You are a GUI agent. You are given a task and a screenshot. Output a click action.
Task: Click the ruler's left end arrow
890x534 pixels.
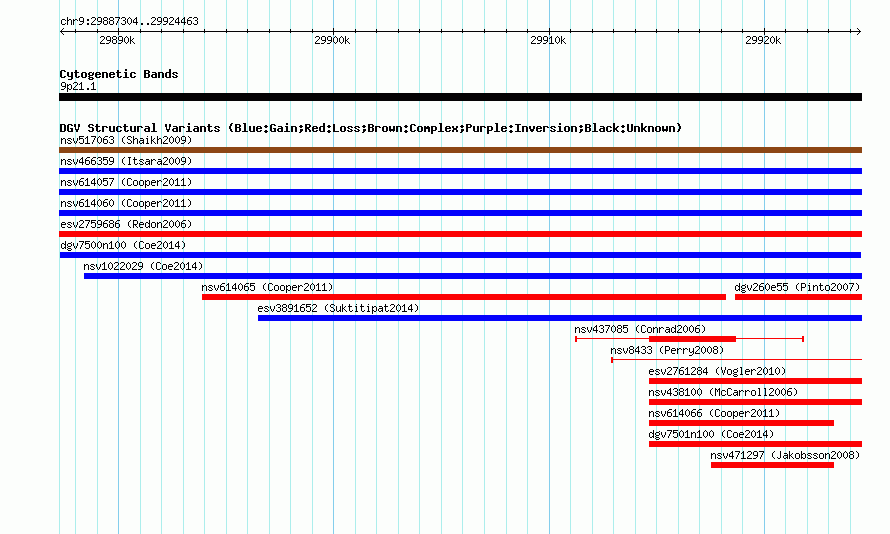pos(62,31)
